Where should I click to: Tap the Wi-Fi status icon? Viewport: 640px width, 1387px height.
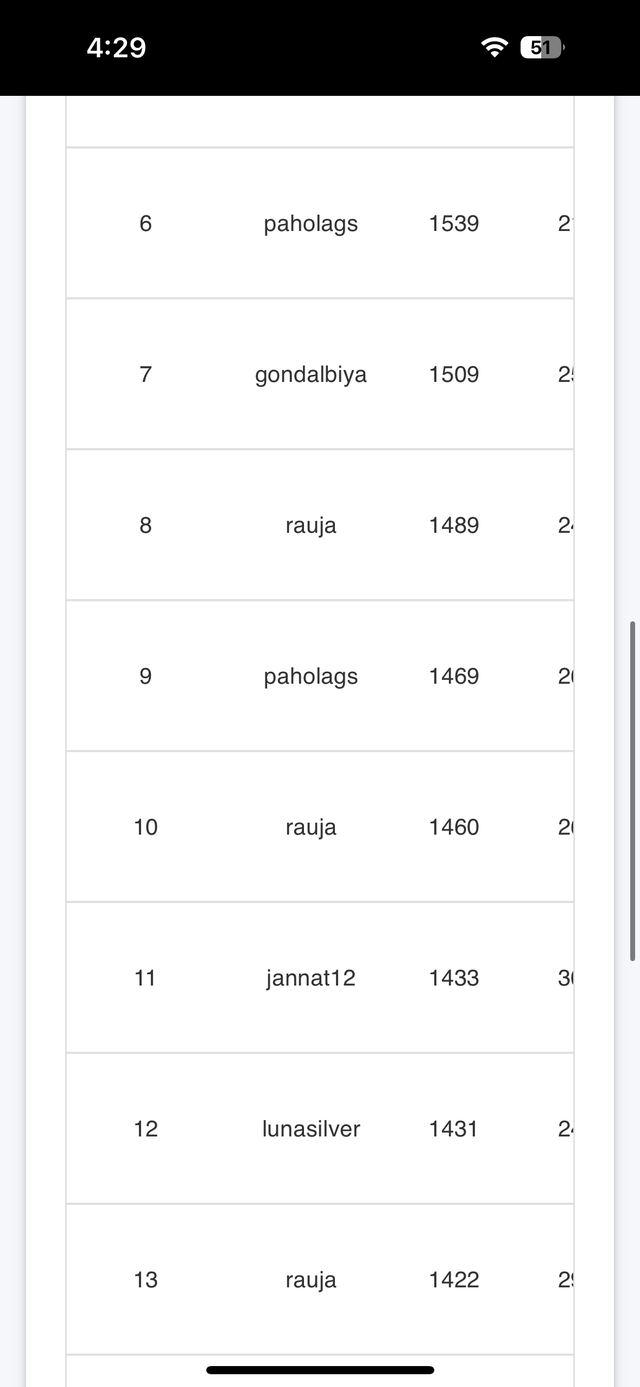pyautogui.click(x=494, y=47)
